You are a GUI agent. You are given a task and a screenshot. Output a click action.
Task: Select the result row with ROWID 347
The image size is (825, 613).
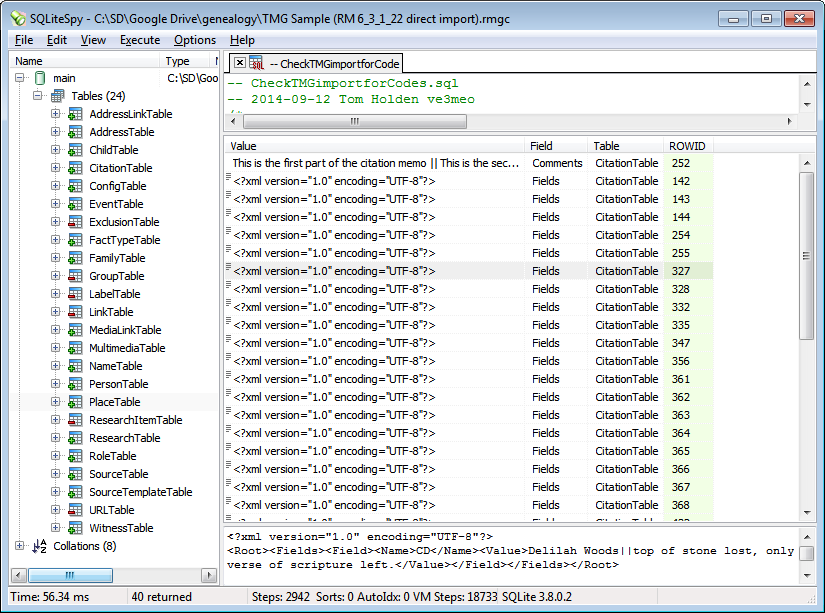[x=469, y=343]
